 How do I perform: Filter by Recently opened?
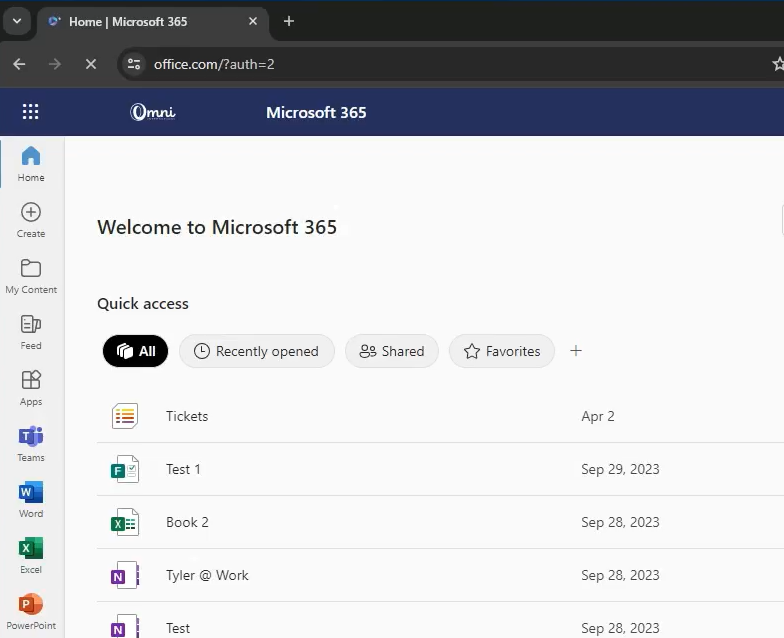256,351
